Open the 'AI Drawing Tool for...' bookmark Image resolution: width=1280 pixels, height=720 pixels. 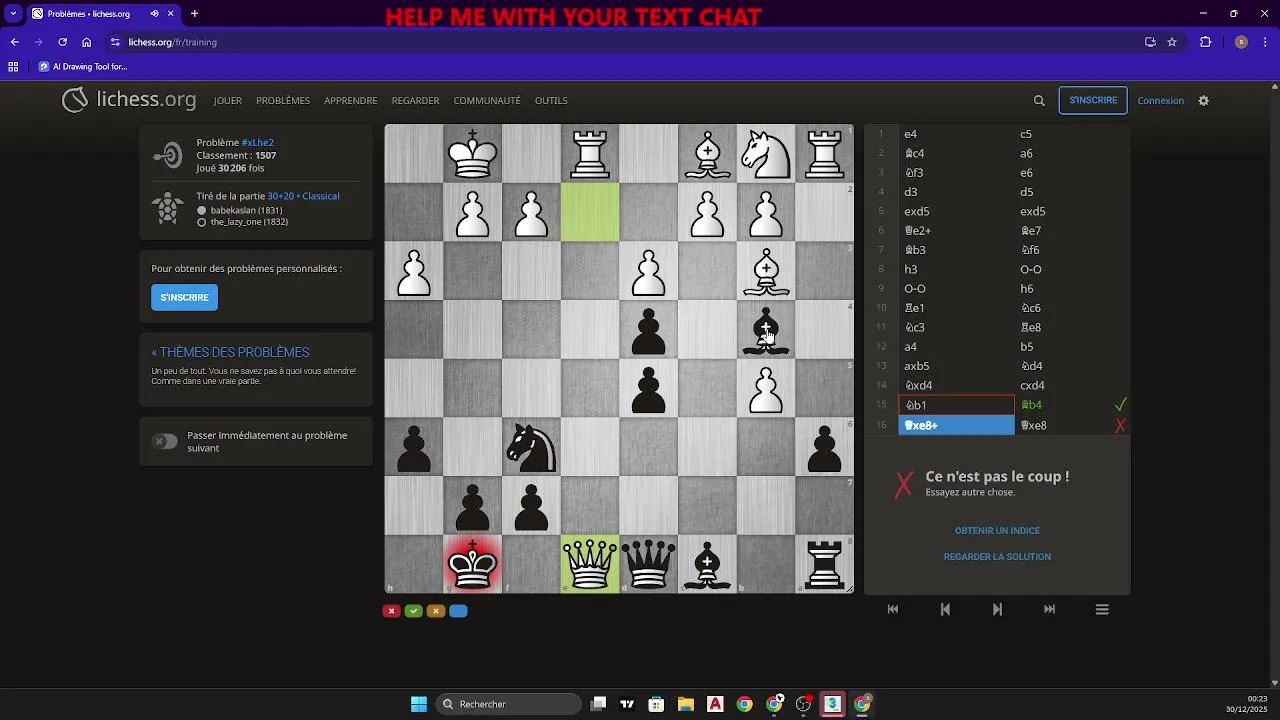coord(83,67)
